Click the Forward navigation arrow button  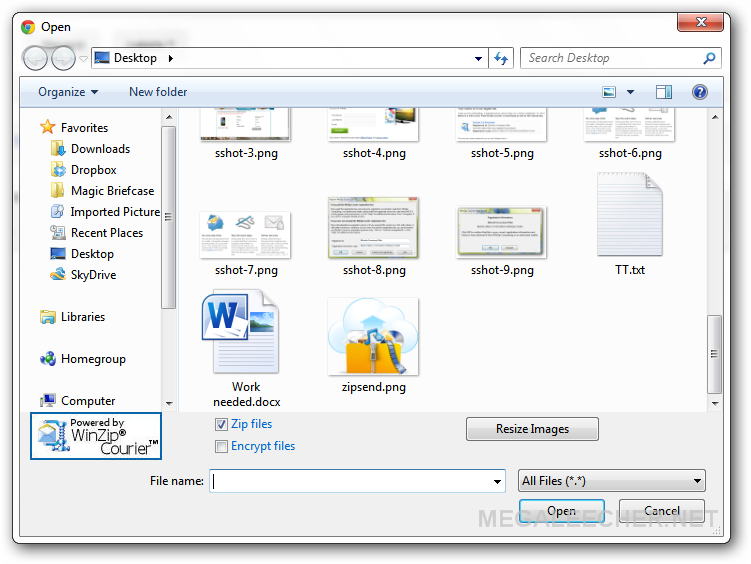point(63,58)
